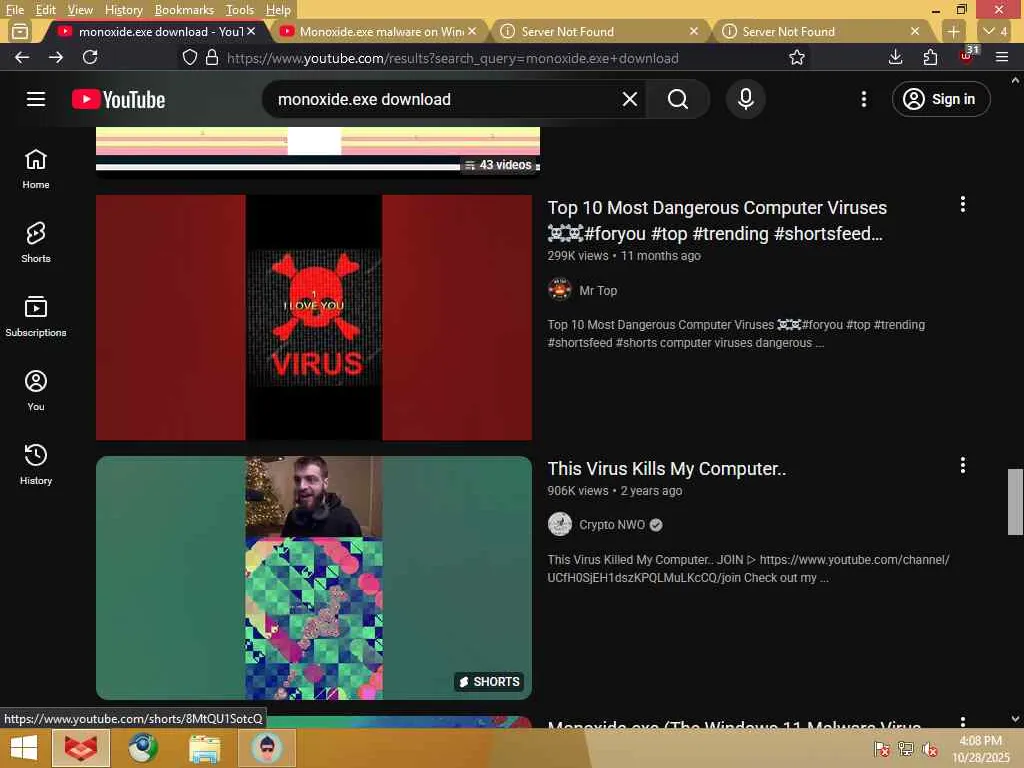The height and width of the screenshot is (768, 1024).
Task: Open the Windows Start menu
Action: pyautogui.click(x=24, y=748)
